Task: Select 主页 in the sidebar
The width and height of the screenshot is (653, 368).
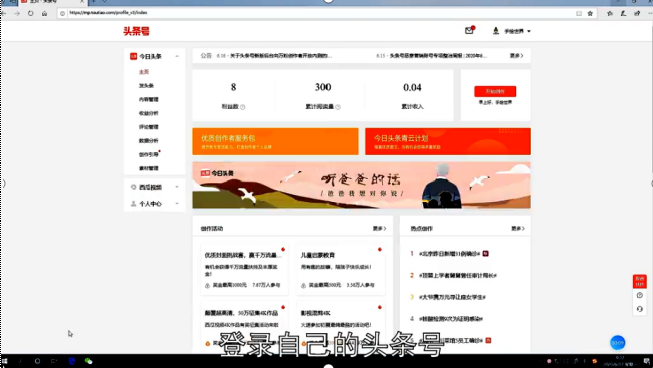Action: coord(144,72)
